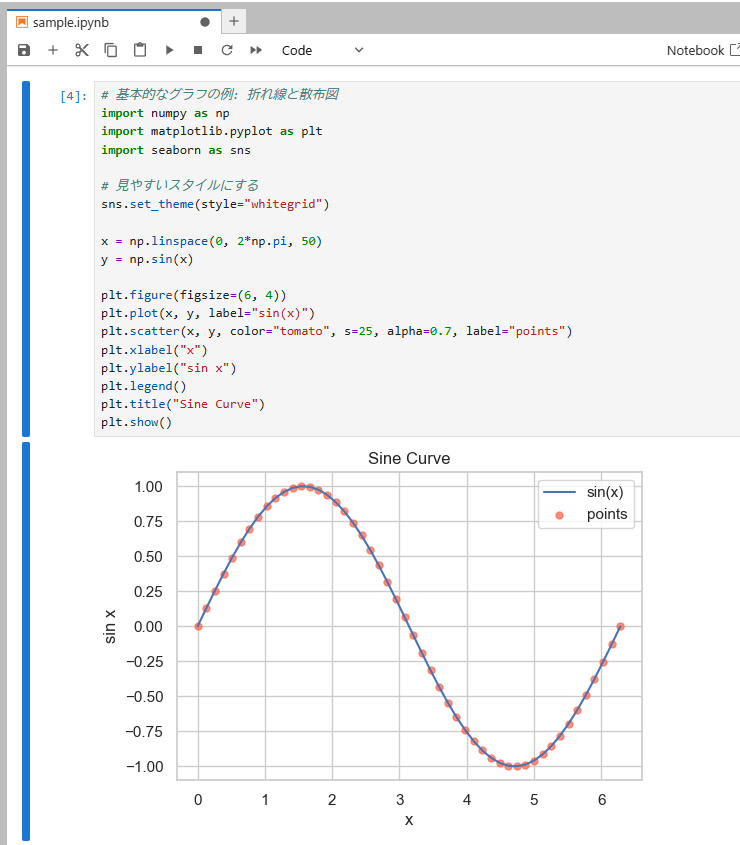Click the [4] cell execution prompt
740x845 pixels.
73,96
